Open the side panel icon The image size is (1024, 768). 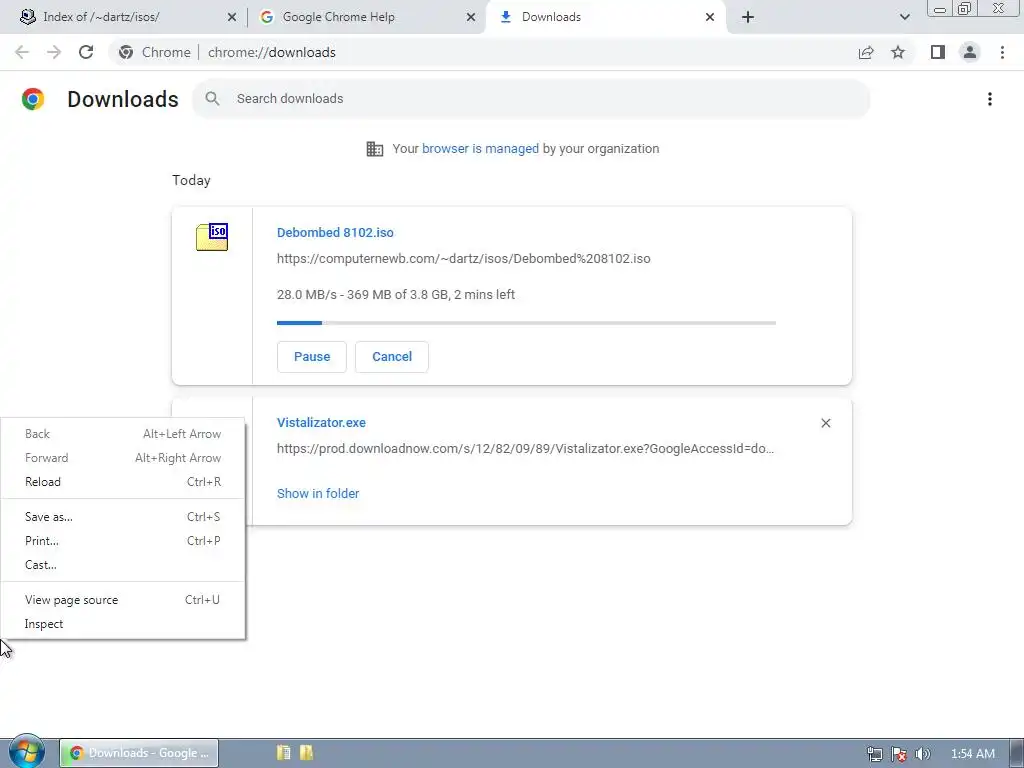pos(938,52)
